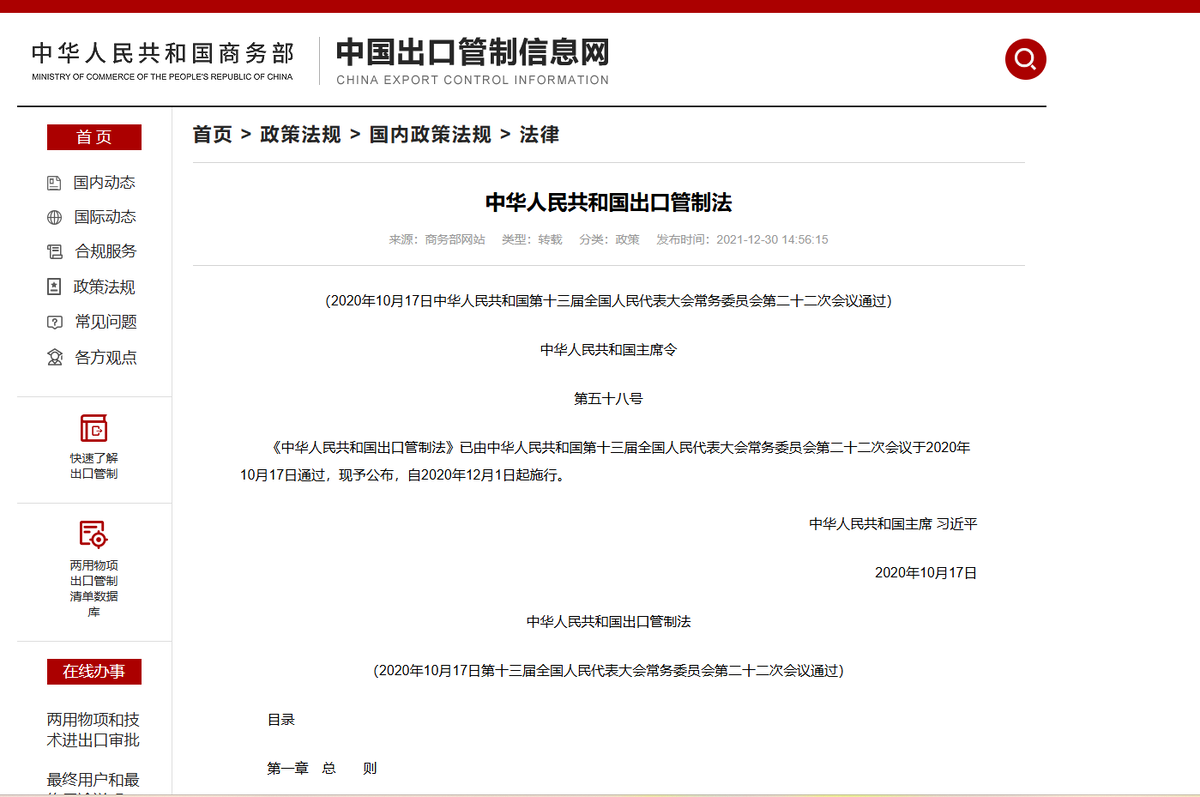Image resolution: width=1200 pixels, height=797 pixels.
Task: Click 国内政策法规 in breadcrumb
Action: 430,135
